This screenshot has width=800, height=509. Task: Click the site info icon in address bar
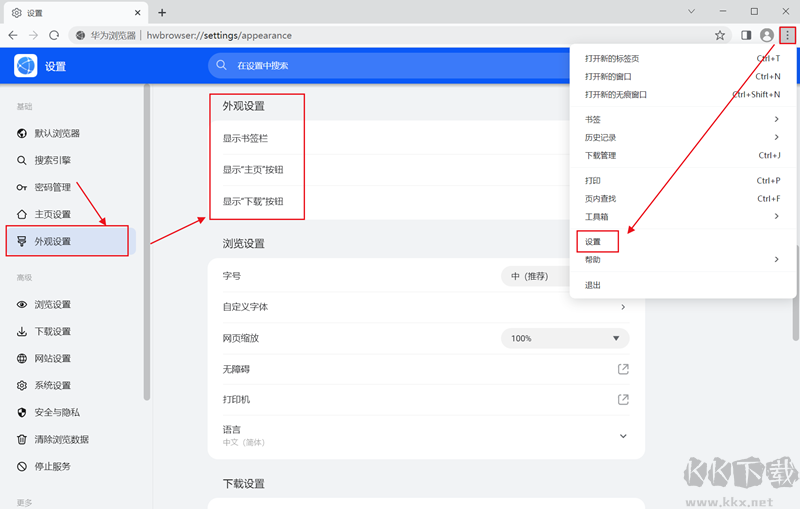(80, 35)
